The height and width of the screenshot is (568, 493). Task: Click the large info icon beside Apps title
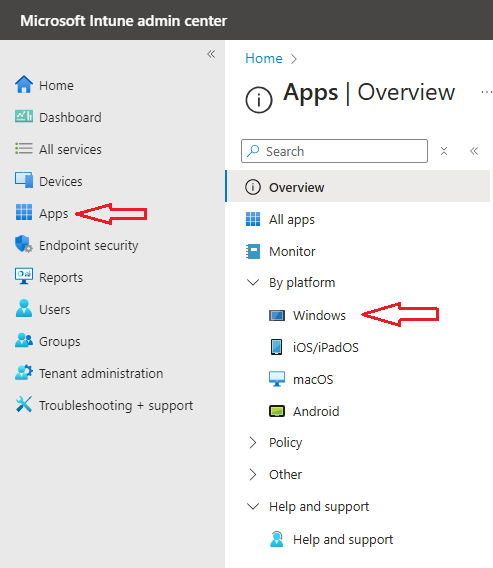pos(259,100)
